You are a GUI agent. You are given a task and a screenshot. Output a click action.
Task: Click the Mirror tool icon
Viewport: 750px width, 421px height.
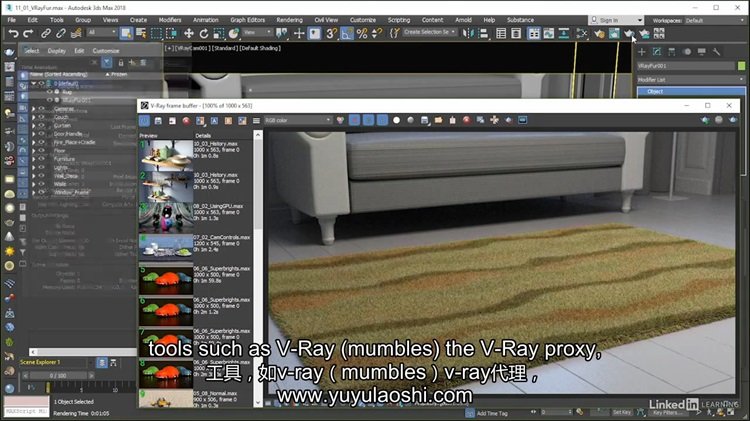tap(468, 33)
